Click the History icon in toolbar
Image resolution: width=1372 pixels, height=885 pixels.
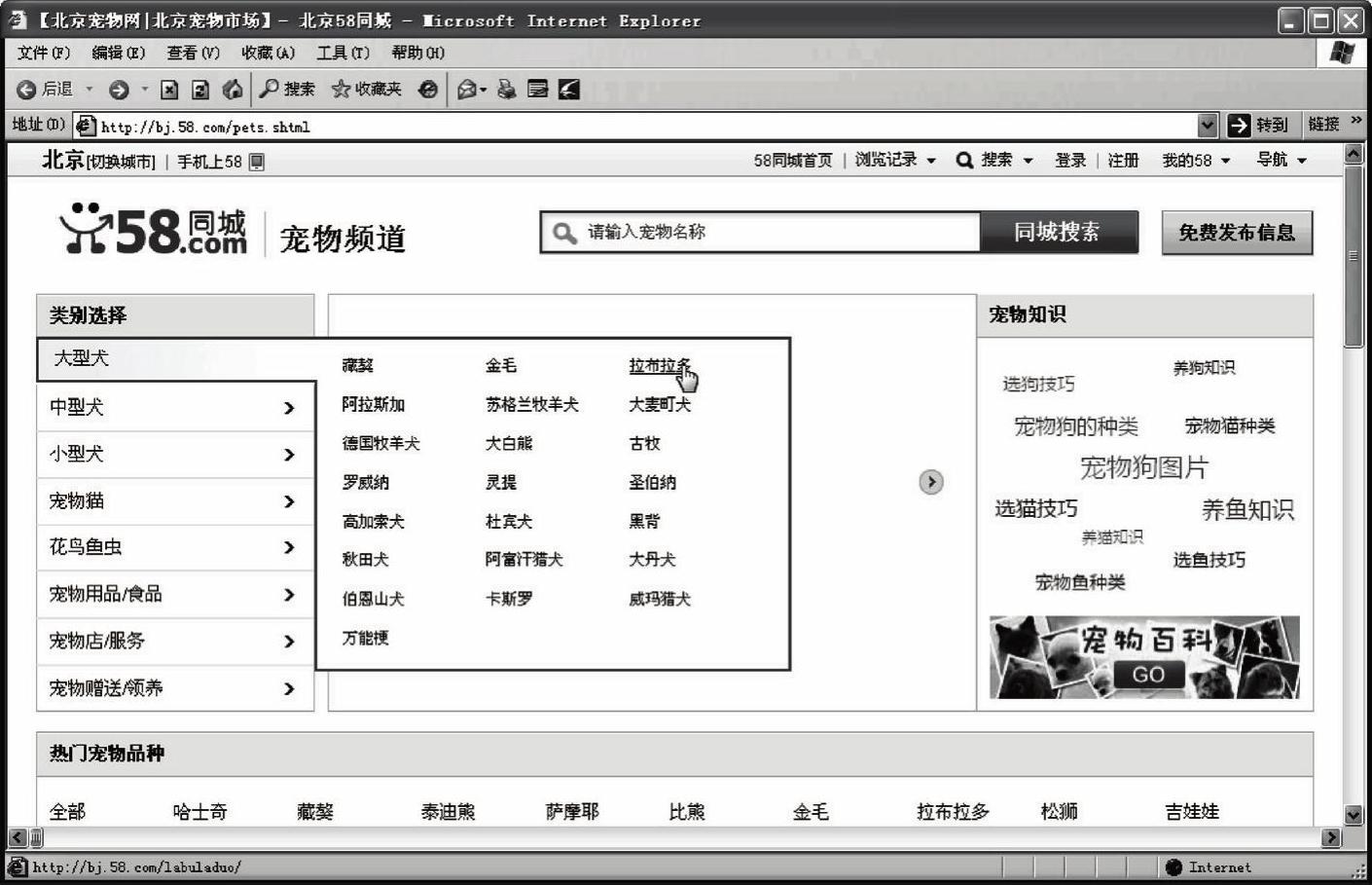(x=428, y=90)
